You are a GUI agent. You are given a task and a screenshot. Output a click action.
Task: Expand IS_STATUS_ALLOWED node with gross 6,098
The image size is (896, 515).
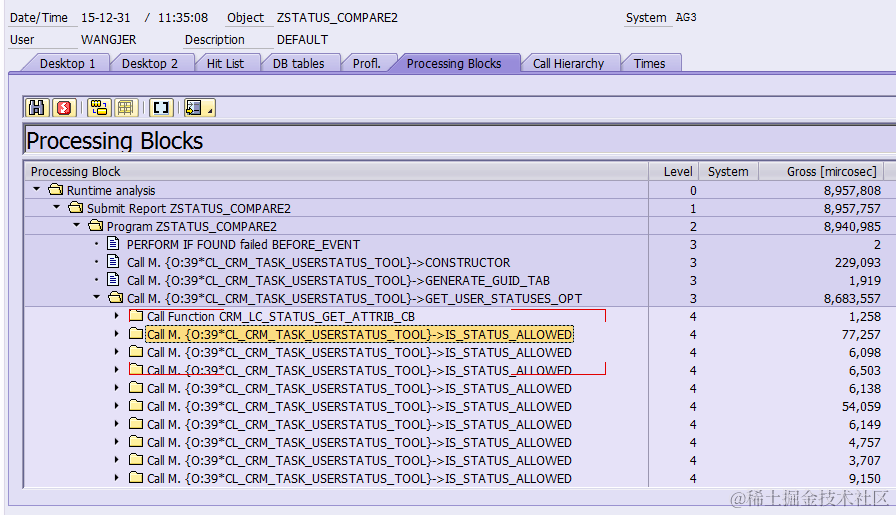pyautogui.click(x=117, y=352)
